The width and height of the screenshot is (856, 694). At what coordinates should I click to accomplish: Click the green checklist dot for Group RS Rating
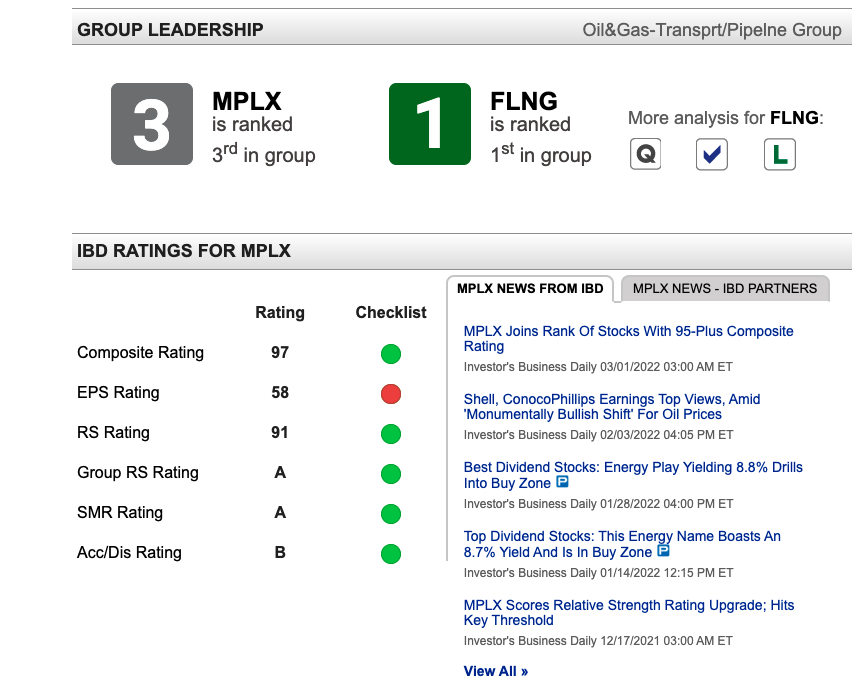391,473
